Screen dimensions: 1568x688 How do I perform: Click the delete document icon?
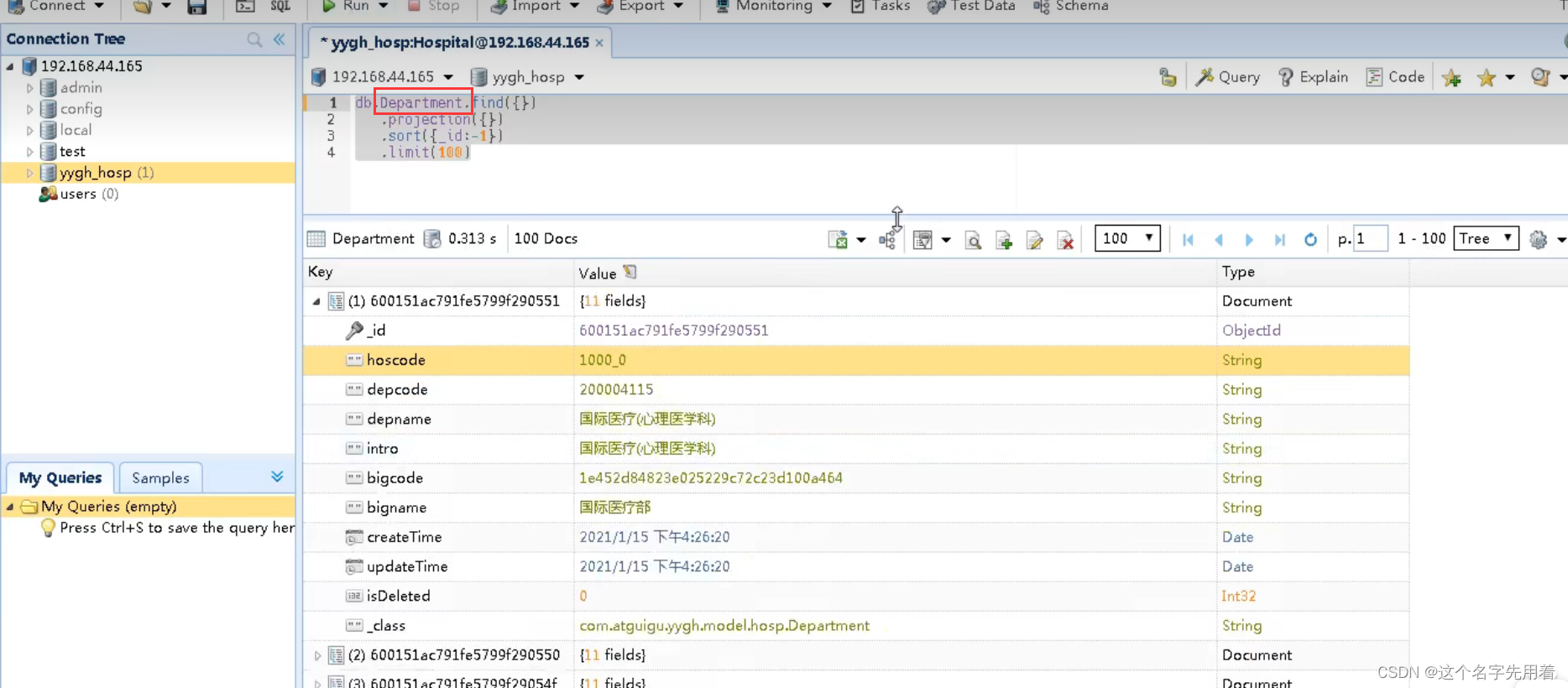tap(1065, 241)
